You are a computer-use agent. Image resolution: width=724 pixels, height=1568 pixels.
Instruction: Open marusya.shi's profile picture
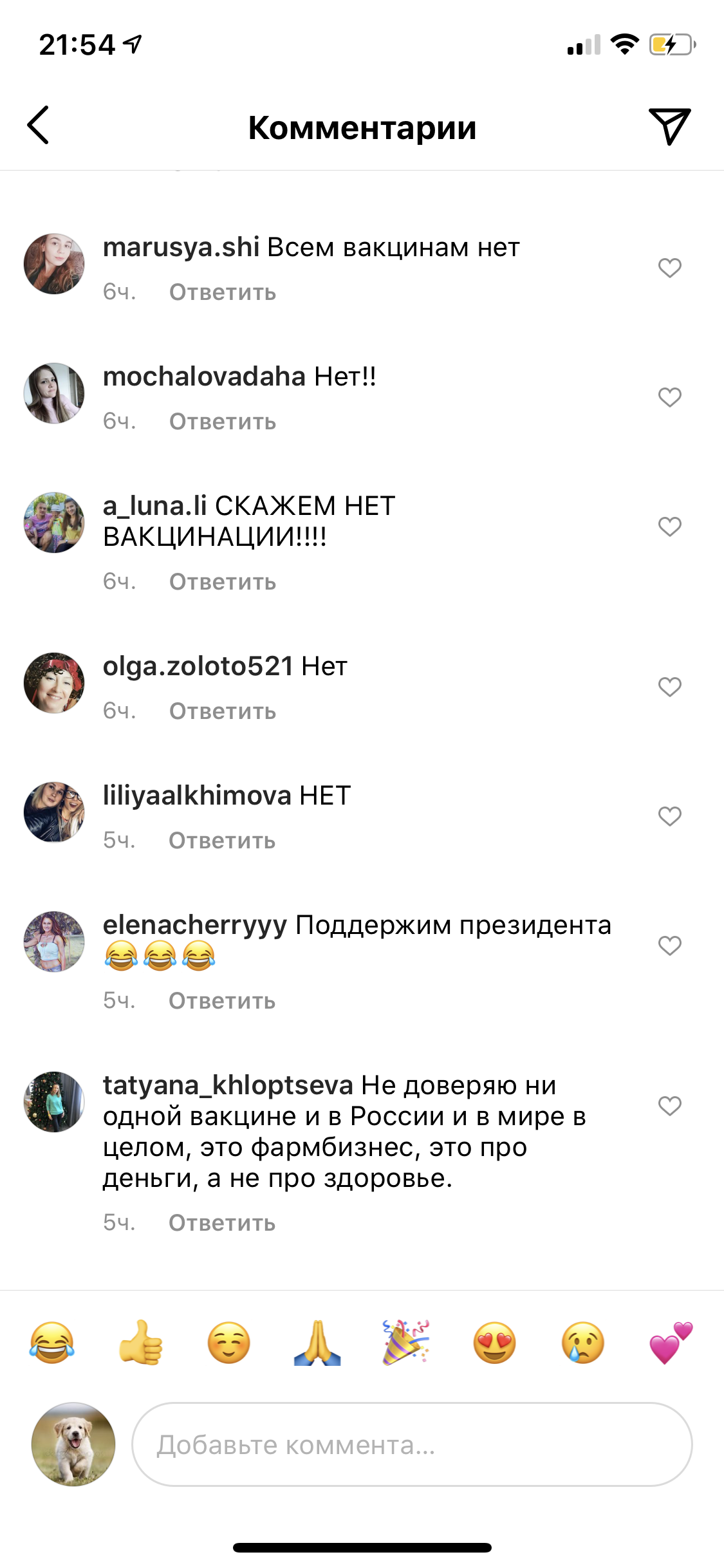[x=54, y=264]
